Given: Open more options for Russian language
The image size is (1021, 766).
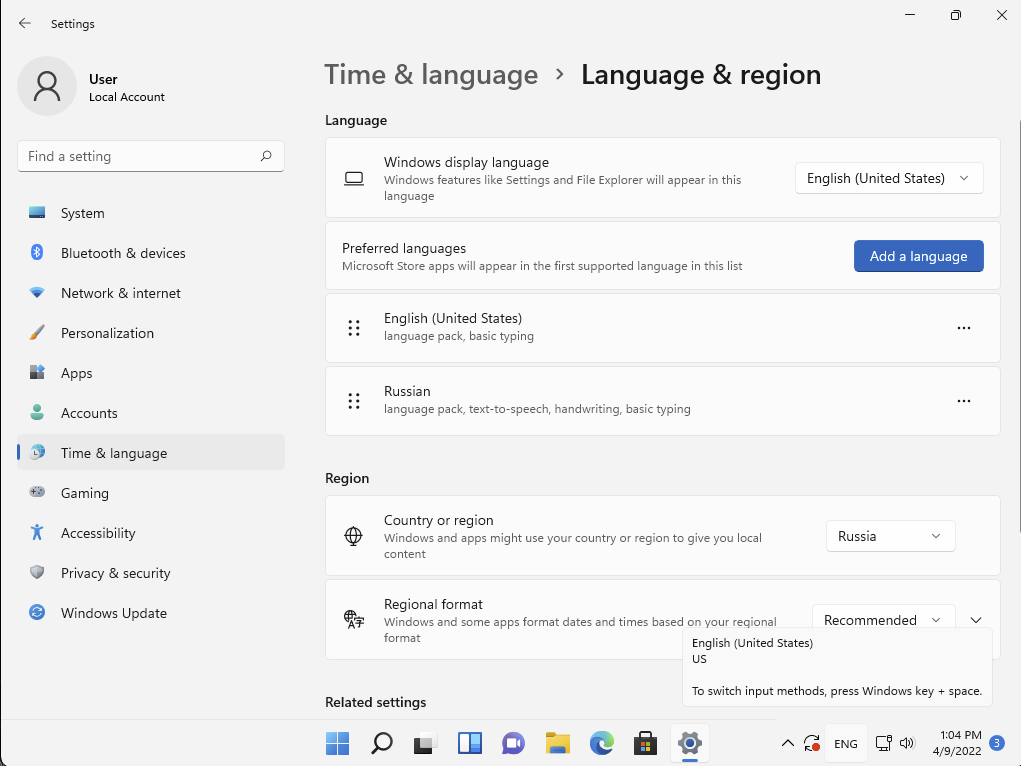Looking at the screenshot, I should (x=964, y=401).
